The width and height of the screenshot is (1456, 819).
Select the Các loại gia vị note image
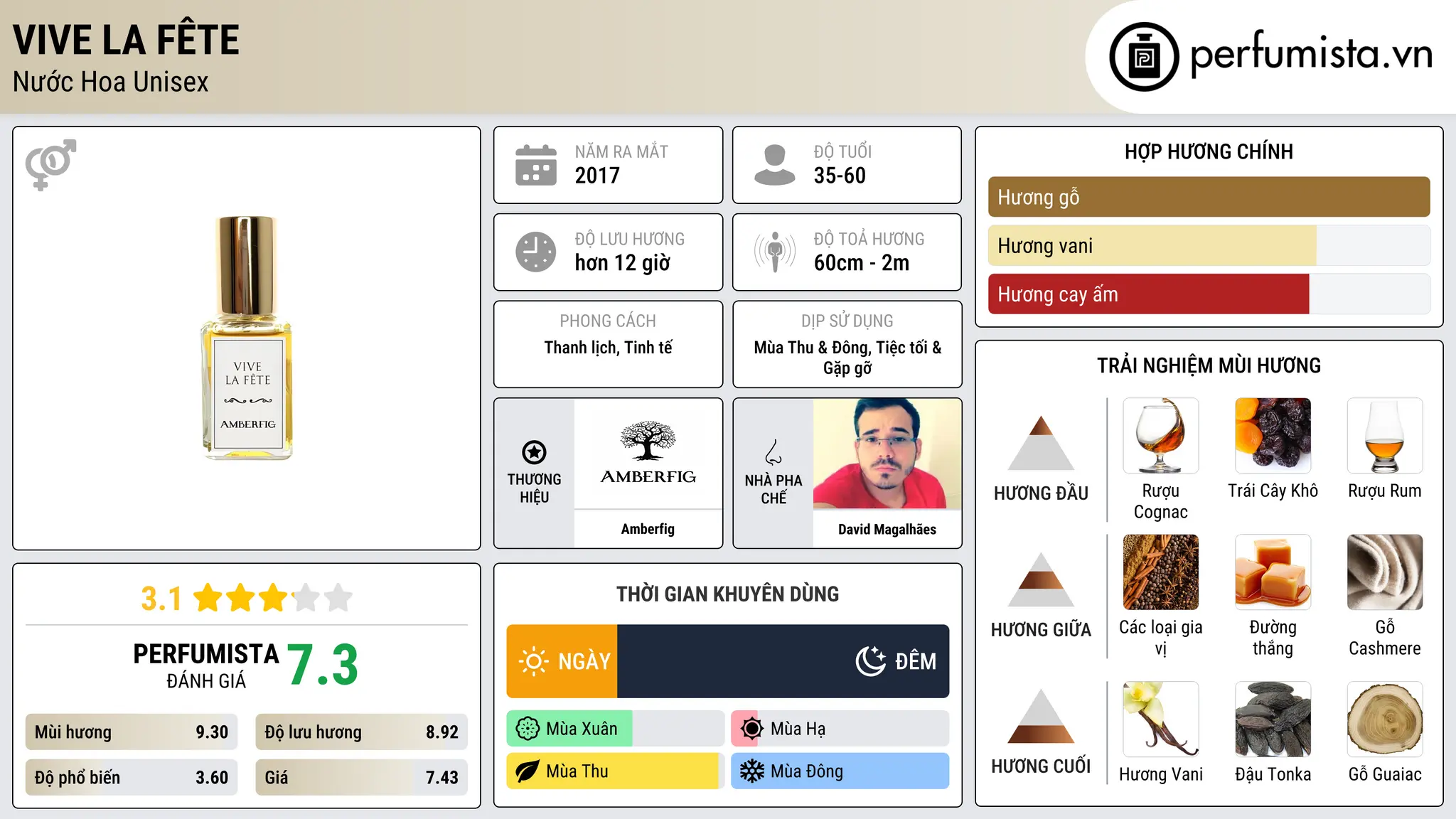[1161, 572]
